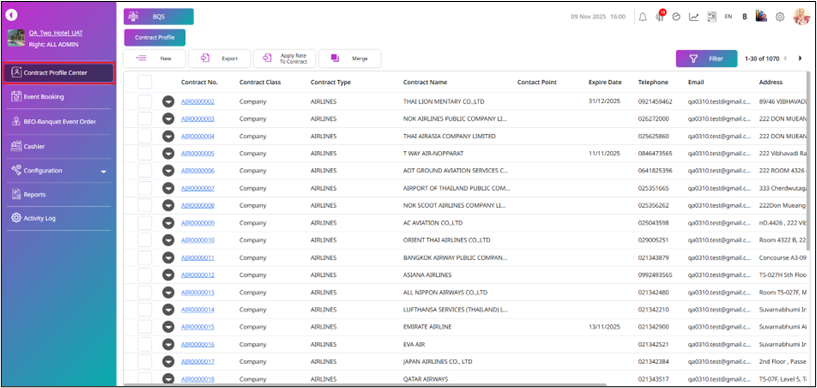Expand row dropdown for AIR0000014
Image resolution: width=817 pixels, height=388 pixels.
(168, 309)
